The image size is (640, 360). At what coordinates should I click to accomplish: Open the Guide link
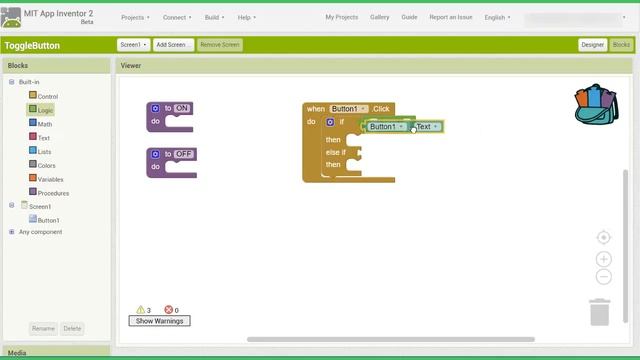[x=409, y=17]
